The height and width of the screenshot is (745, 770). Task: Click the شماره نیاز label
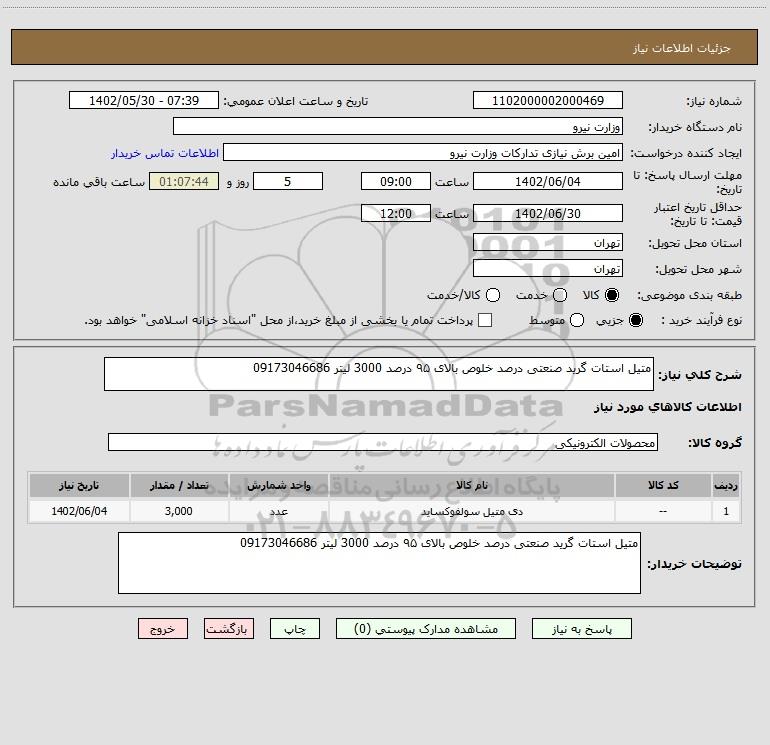(x=714, y=102)
